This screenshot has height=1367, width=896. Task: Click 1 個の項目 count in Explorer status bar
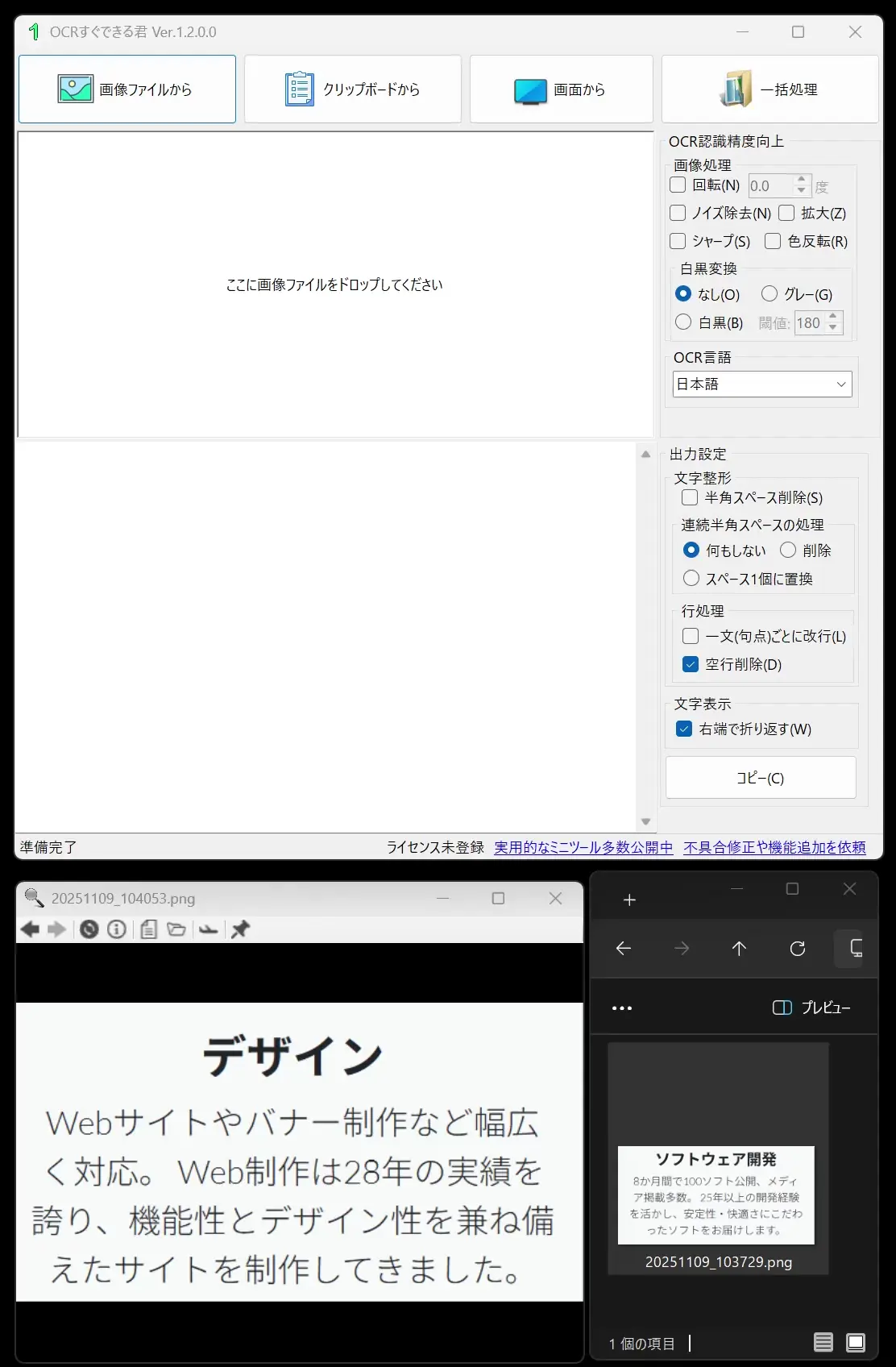[x=642, y=1344]
